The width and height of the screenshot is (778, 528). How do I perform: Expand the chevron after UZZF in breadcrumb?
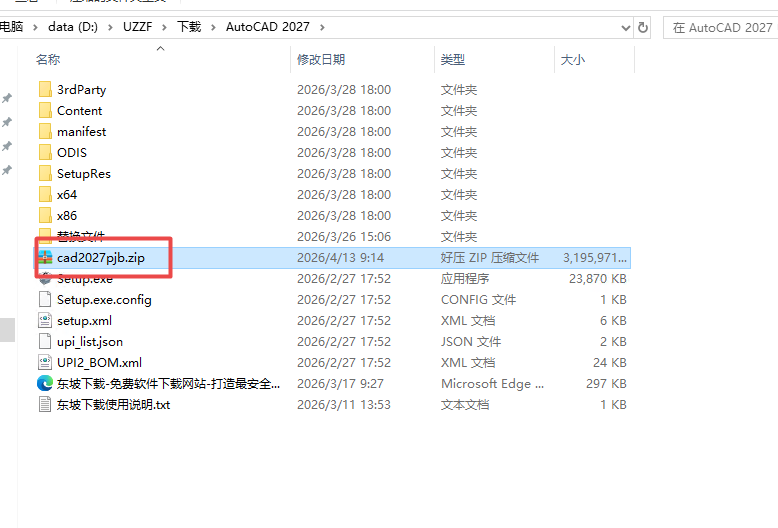coord(164,27)
